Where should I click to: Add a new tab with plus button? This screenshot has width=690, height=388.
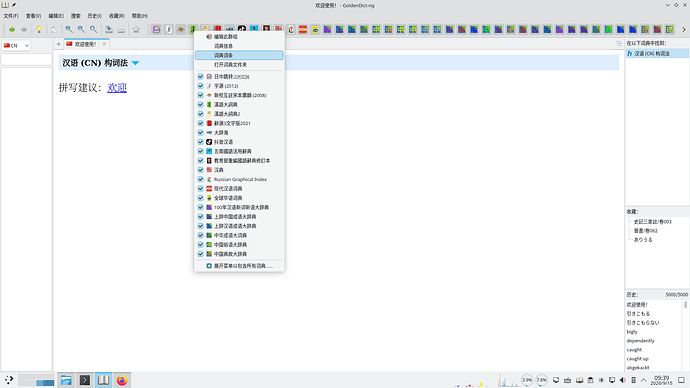[59, 44]
